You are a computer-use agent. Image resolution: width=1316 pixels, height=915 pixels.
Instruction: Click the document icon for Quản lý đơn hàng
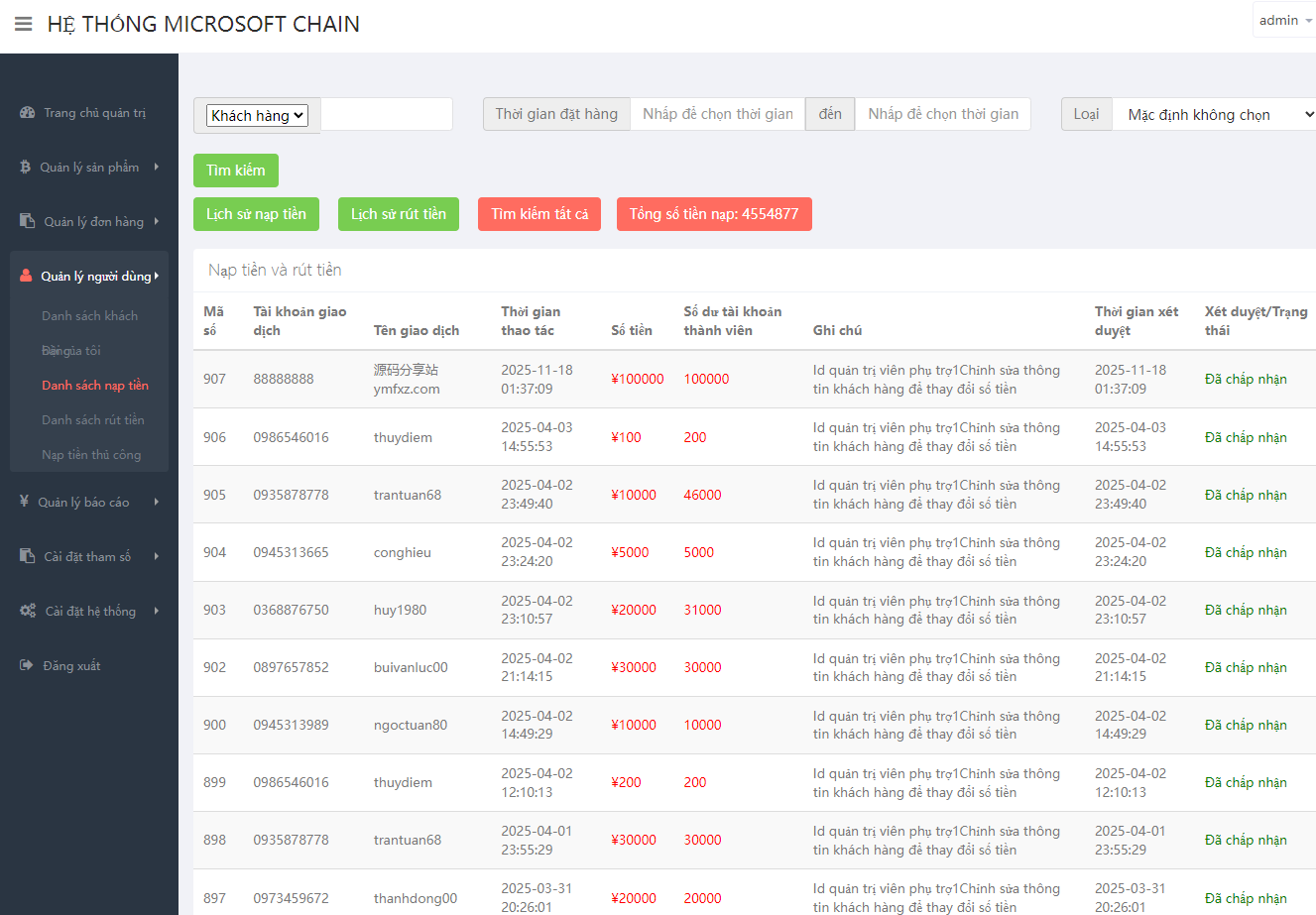(28, 221)
